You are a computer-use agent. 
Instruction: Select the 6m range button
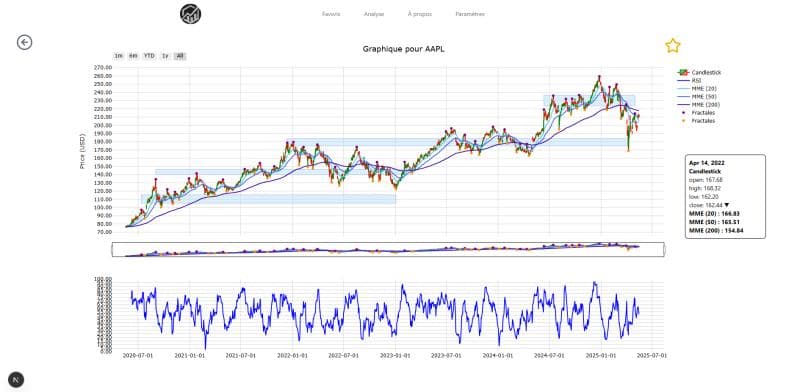[x=133, y=56]
